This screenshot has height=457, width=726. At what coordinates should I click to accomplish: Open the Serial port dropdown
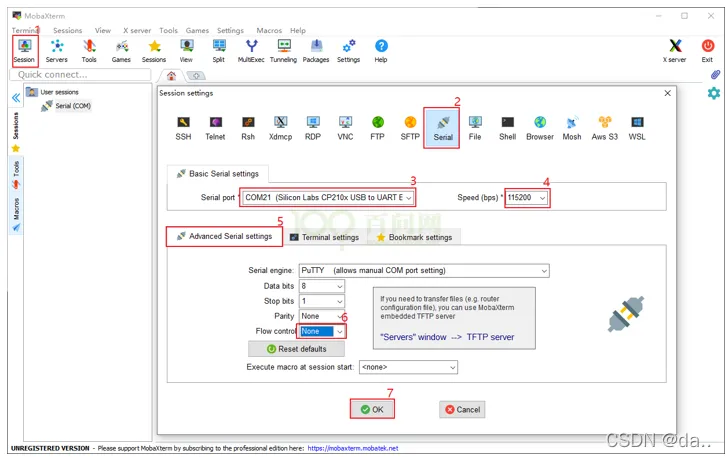coord(328,198)
